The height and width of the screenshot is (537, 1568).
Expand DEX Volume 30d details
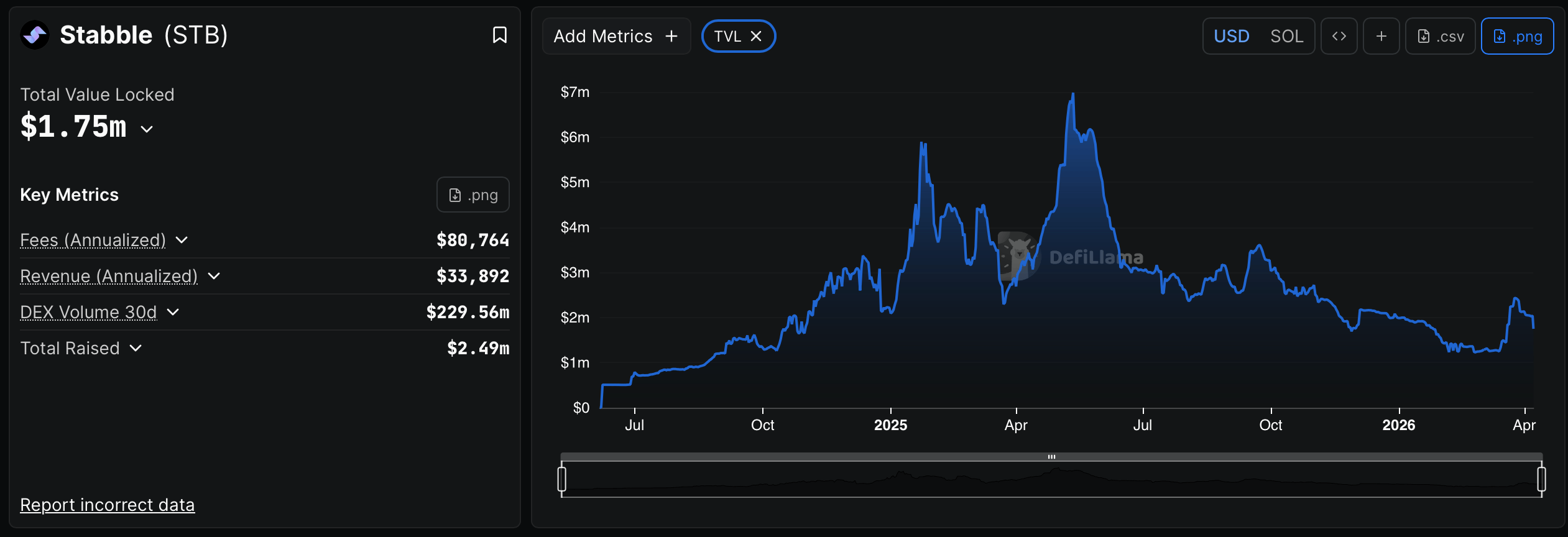(173, 312)
